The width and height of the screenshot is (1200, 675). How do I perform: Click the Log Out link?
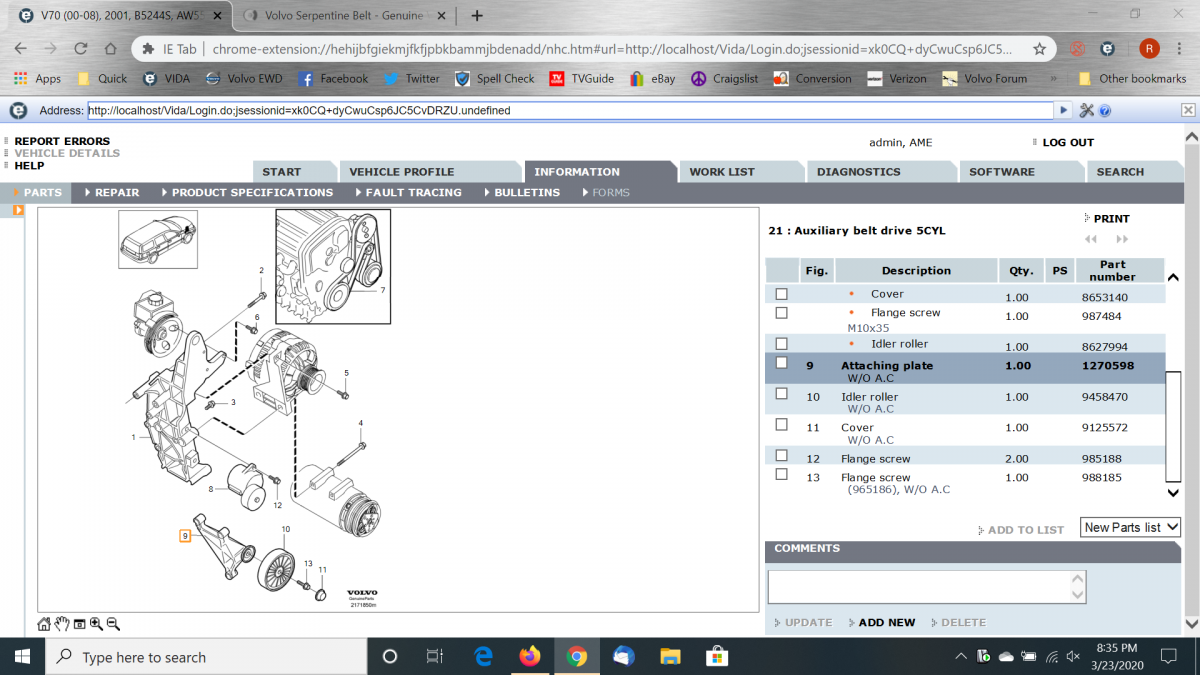coord(1067,143)
